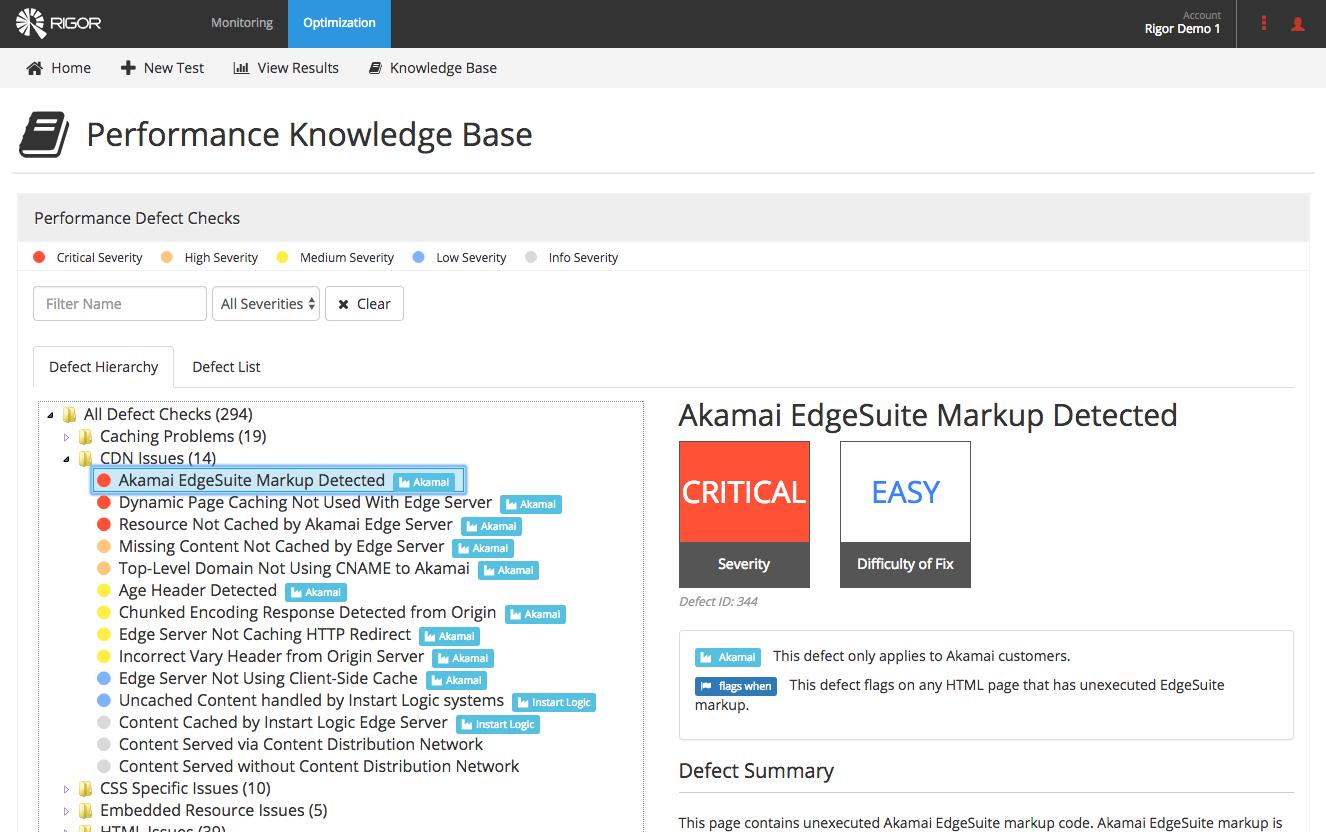Open Knowledge Base toolbar link
The width and height of the screenshot is (1326, 832).
pos(433,68)
